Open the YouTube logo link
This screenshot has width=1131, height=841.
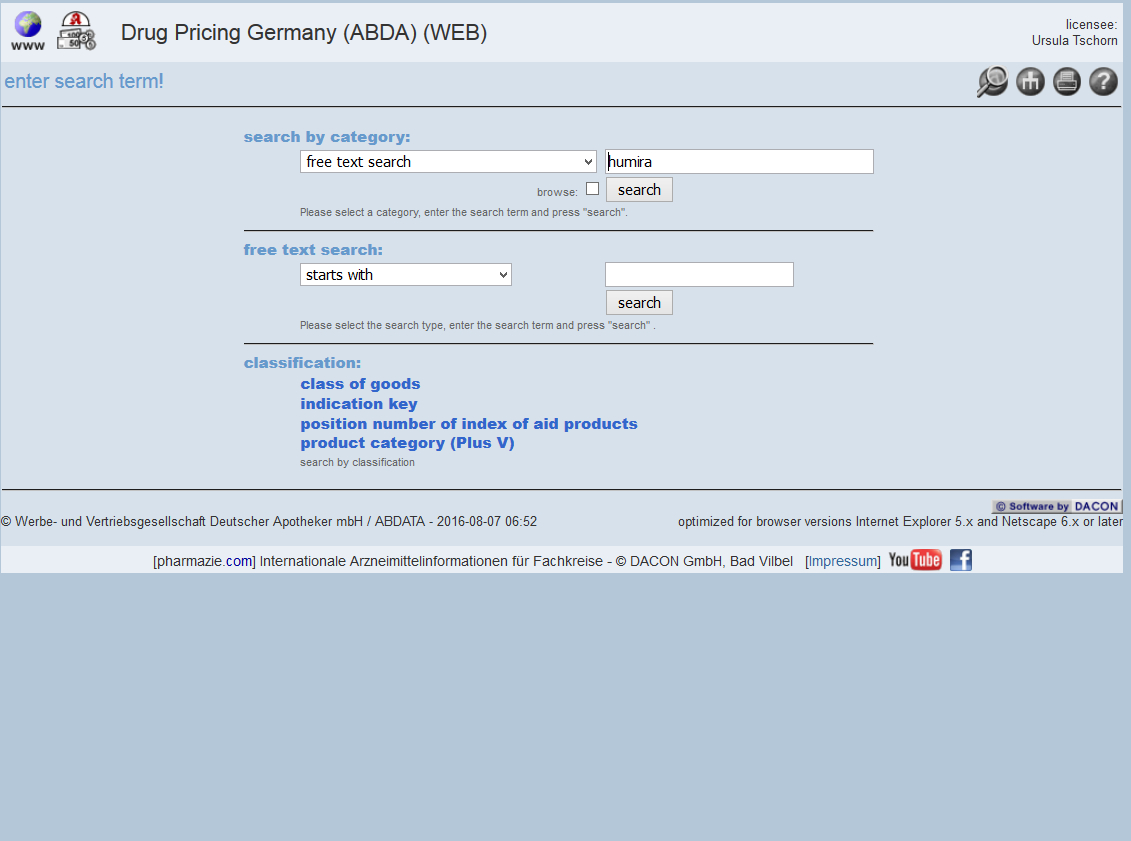coord(915,560)
